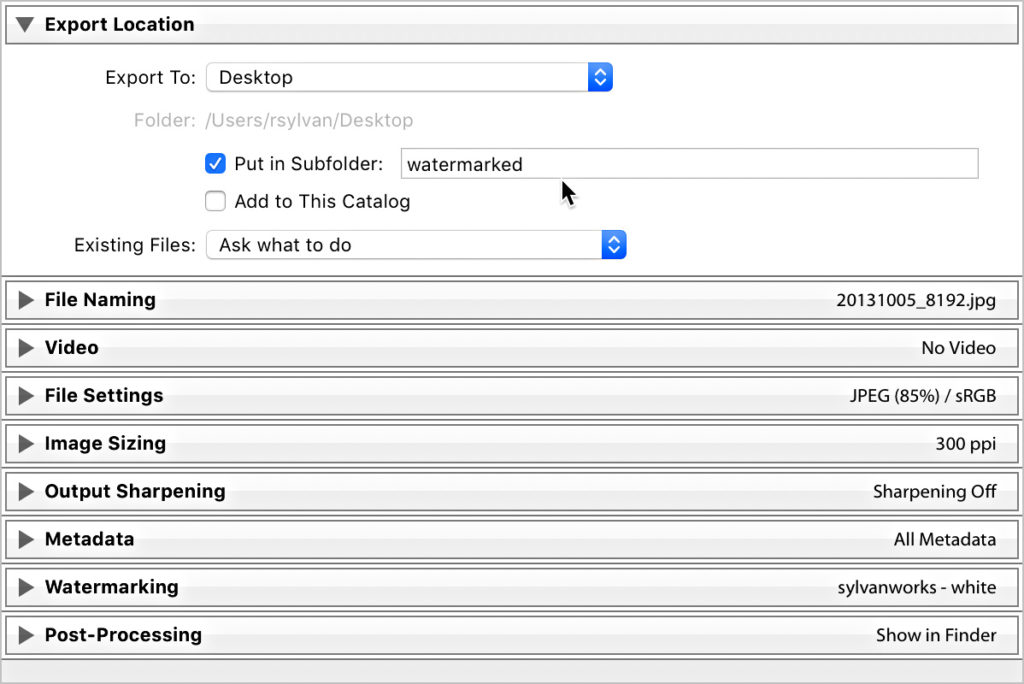Image resolution: width=1024 pixels, height=684 pixels.
Task: Click the file name 20131005_8192.jpg
Action: pos(916,301)
